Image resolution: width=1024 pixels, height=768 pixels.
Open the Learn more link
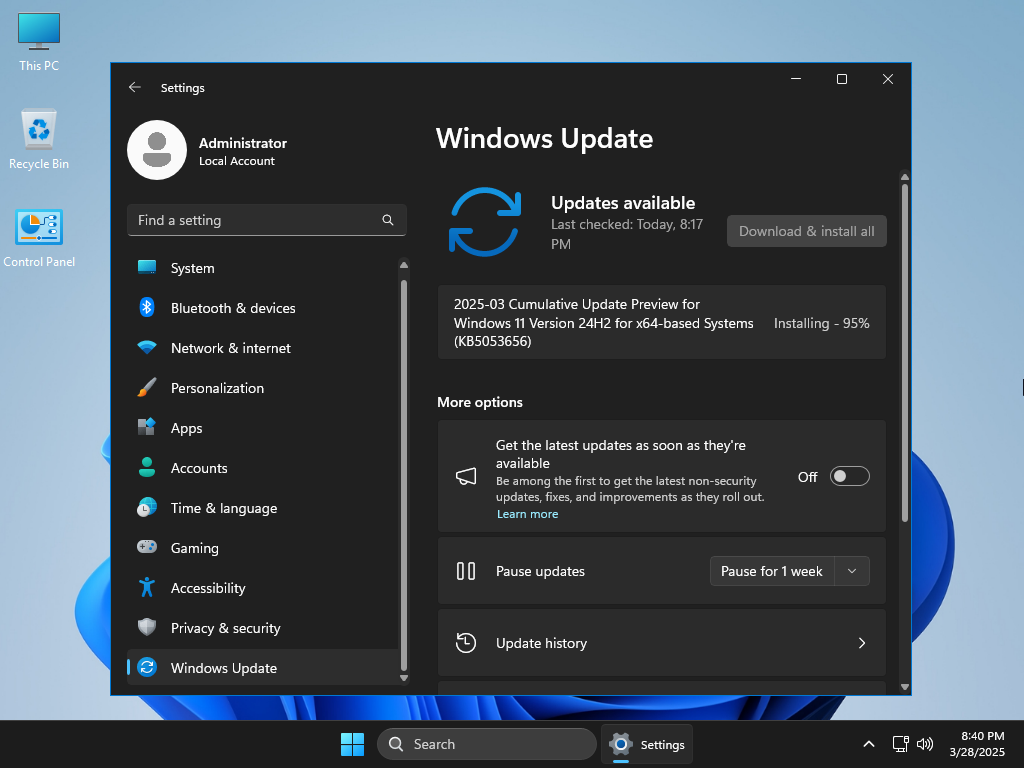[x=528, y=514]
